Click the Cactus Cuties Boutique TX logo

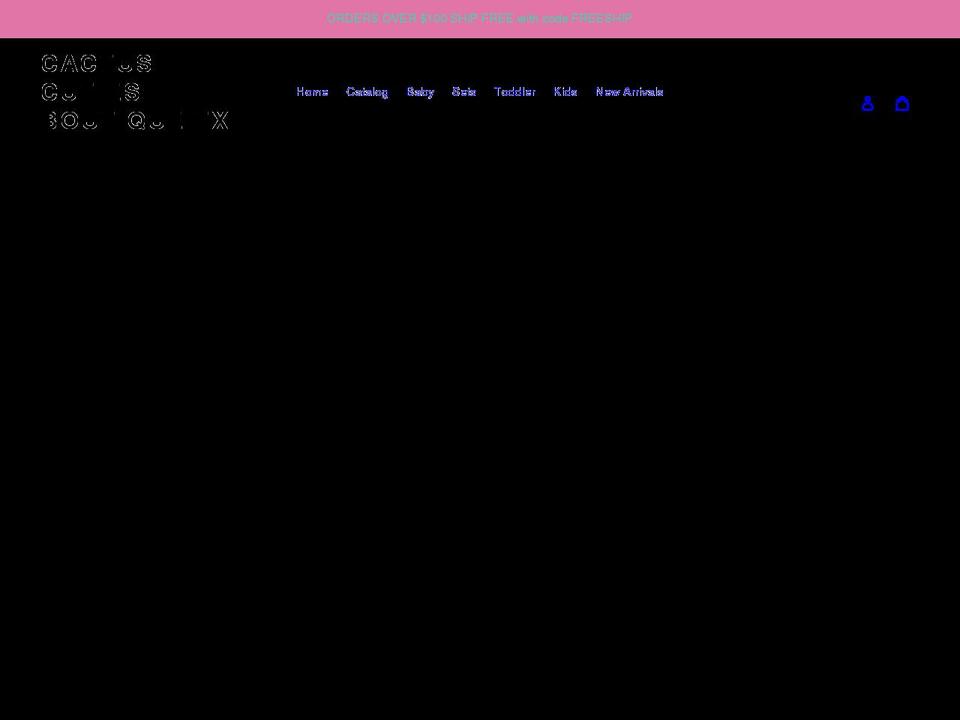(x=135, y=91)
